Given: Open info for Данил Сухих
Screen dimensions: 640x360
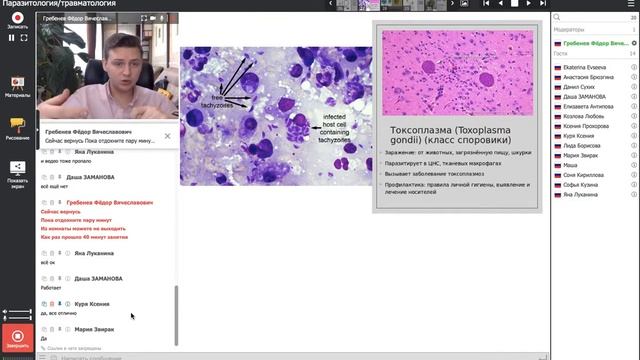Looking at the screenshot, I should point(634,87).
